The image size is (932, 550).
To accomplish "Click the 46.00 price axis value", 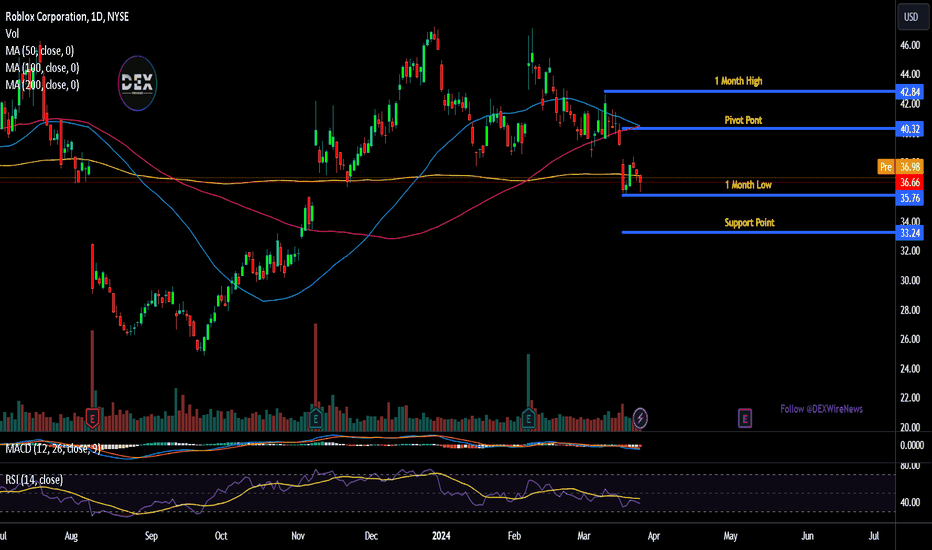I will pos(910,45).
